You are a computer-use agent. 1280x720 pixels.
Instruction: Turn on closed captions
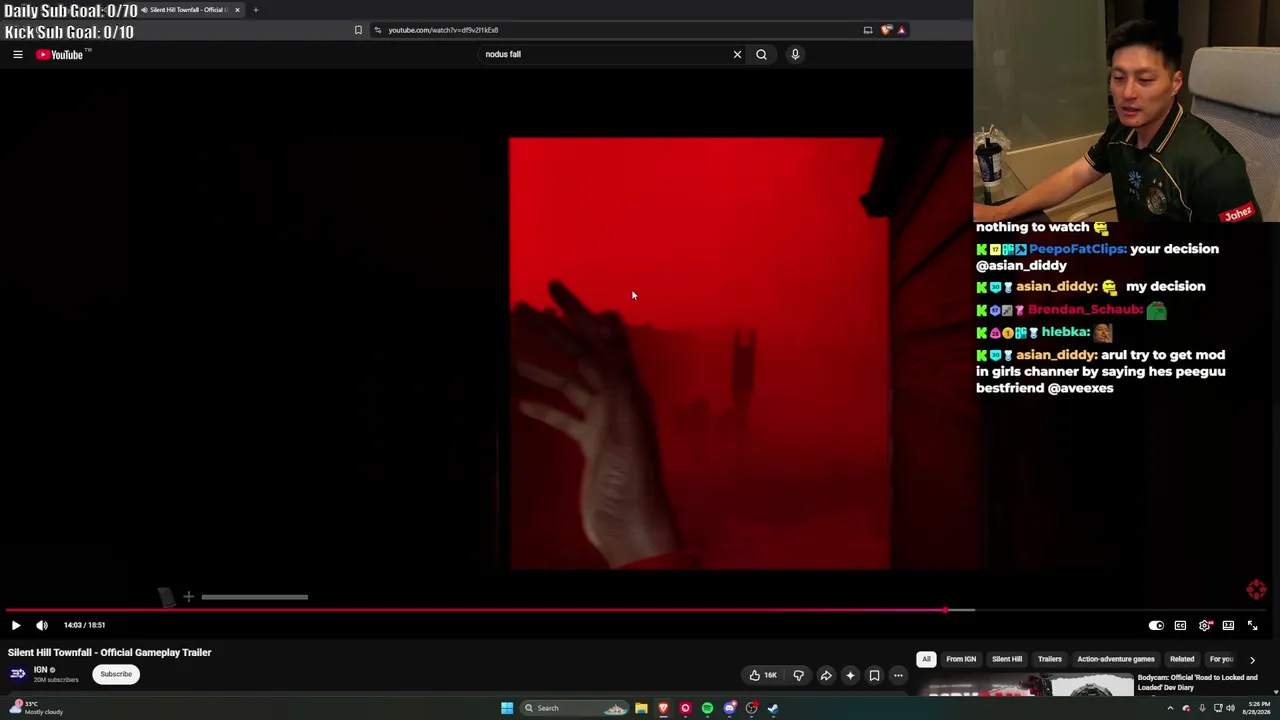pyautogui.click(x=1180, y=625)
